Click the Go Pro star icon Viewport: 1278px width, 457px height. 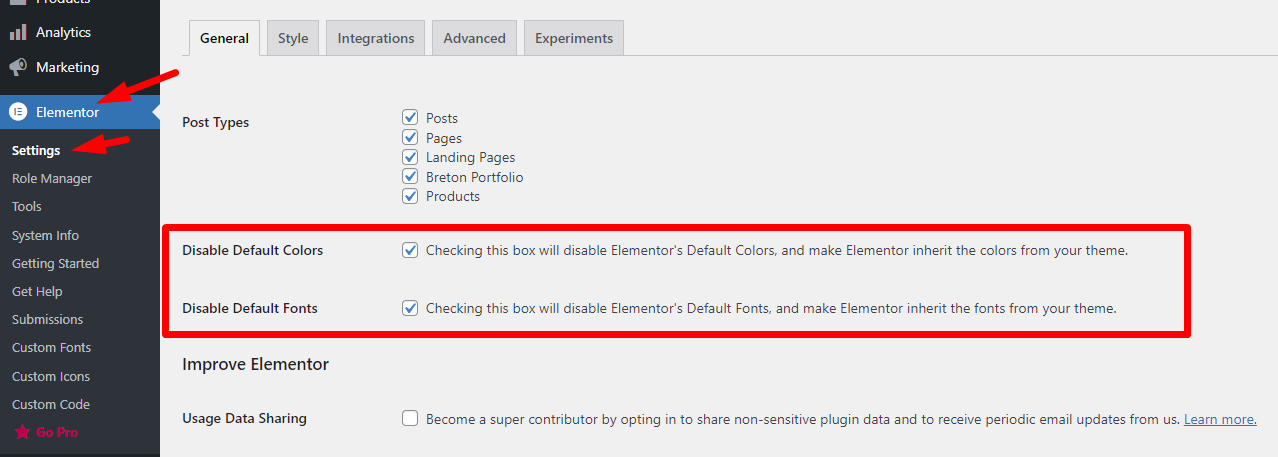click(21, 433)
